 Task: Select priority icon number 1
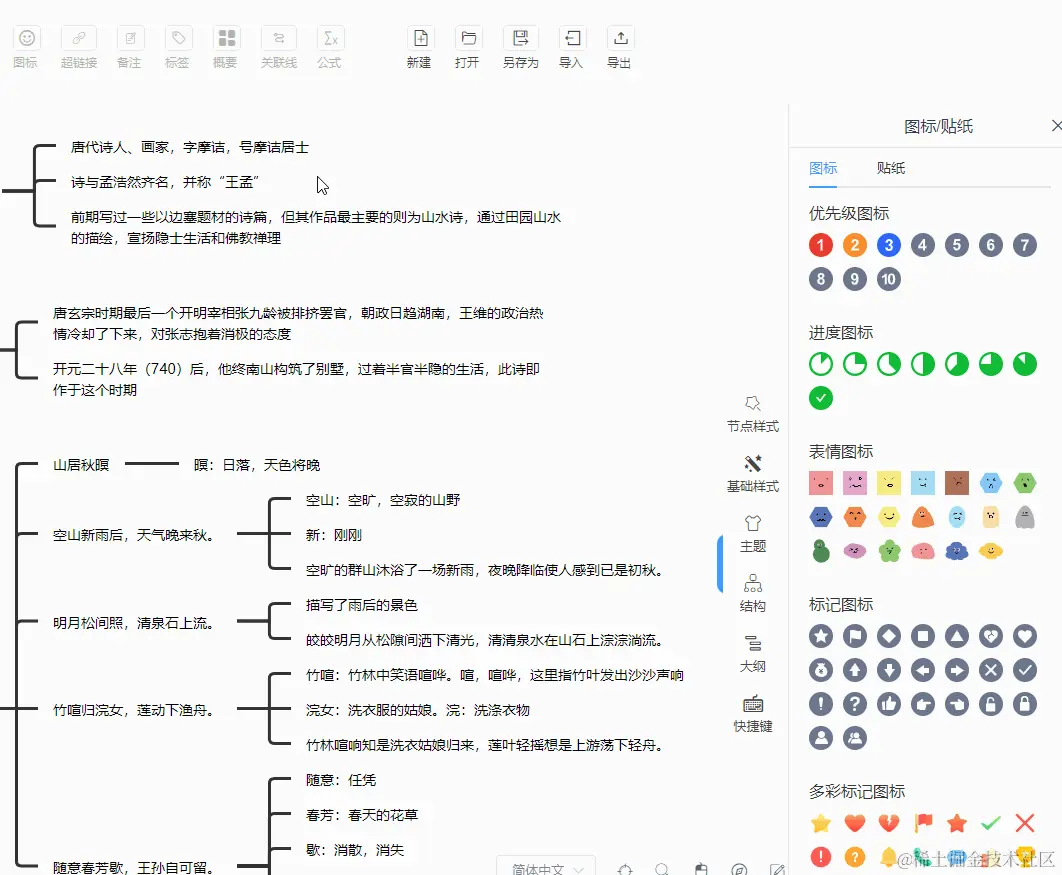[820, 244]
